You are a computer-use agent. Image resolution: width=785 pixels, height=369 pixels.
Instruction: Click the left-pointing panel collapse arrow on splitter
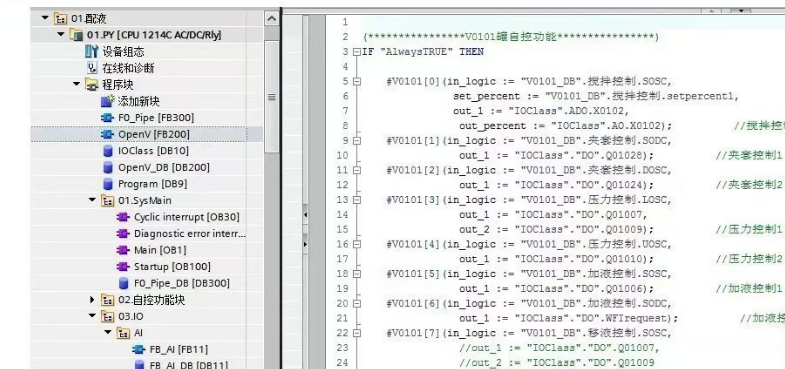(x=305, y=215)
